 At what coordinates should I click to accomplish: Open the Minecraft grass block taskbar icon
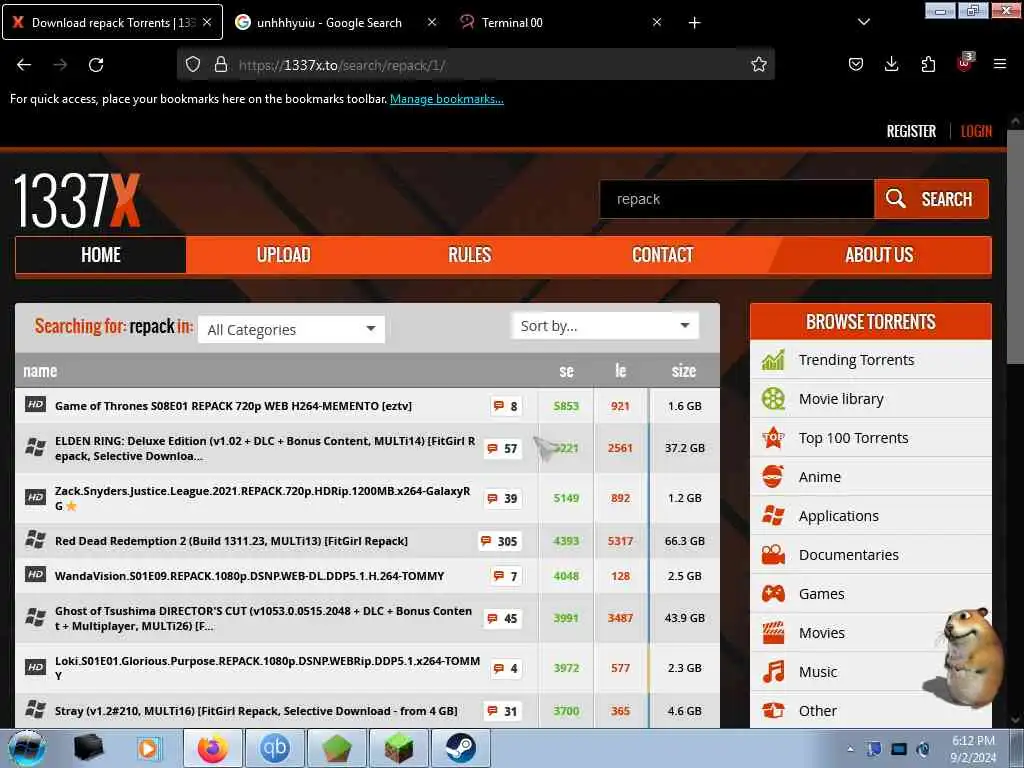pos(398,748)
